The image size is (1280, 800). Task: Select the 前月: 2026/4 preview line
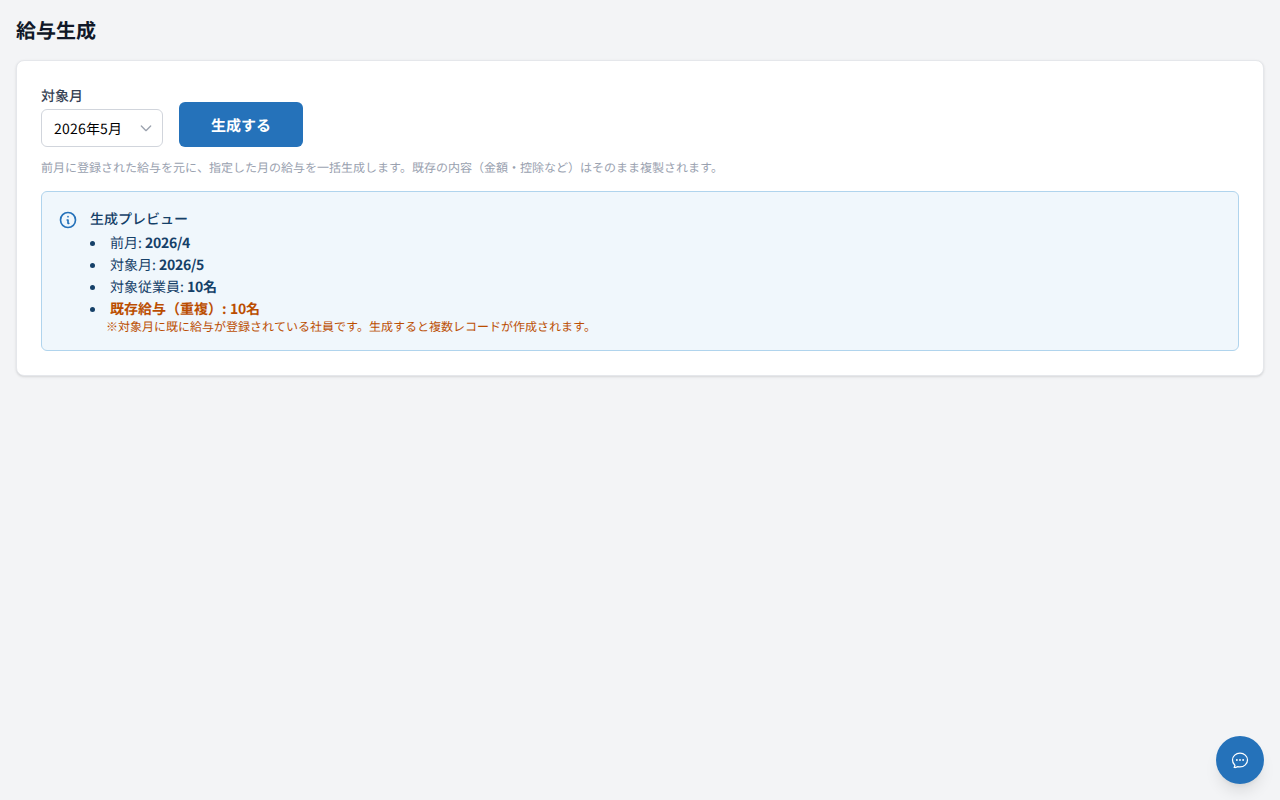tap(150, 243)
